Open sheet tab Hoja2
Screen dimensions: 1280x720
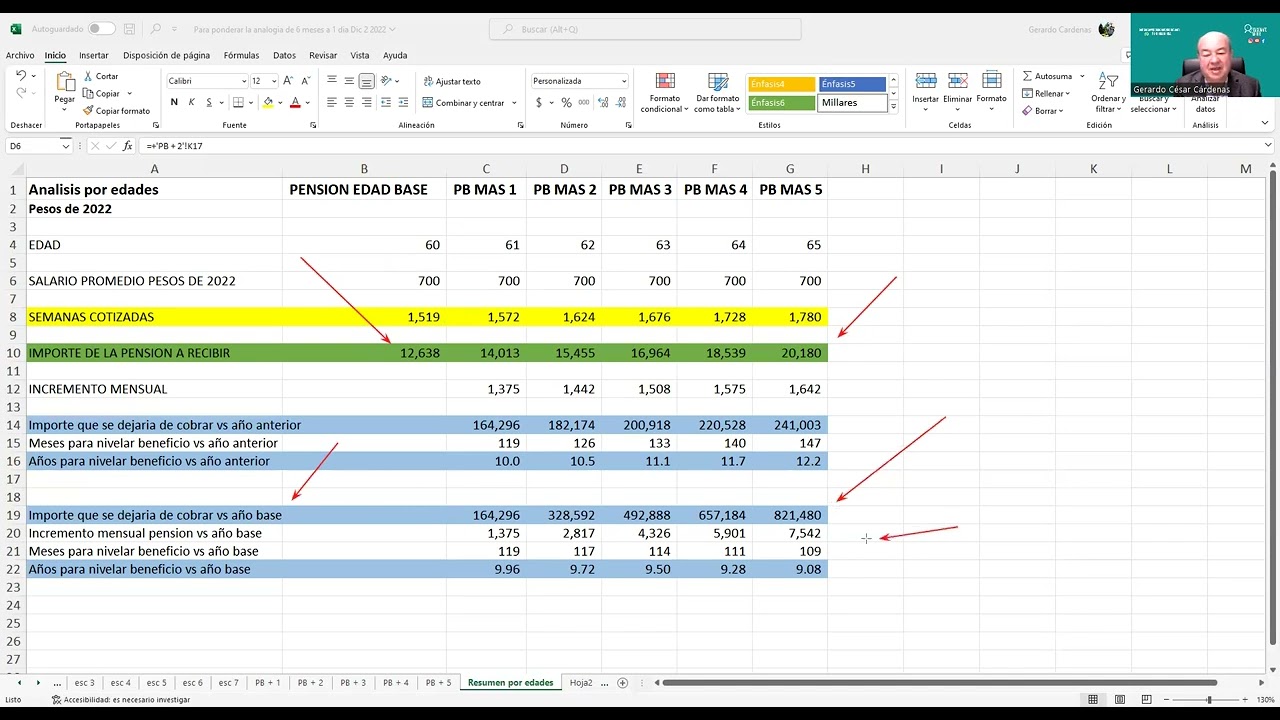(581, 683)
